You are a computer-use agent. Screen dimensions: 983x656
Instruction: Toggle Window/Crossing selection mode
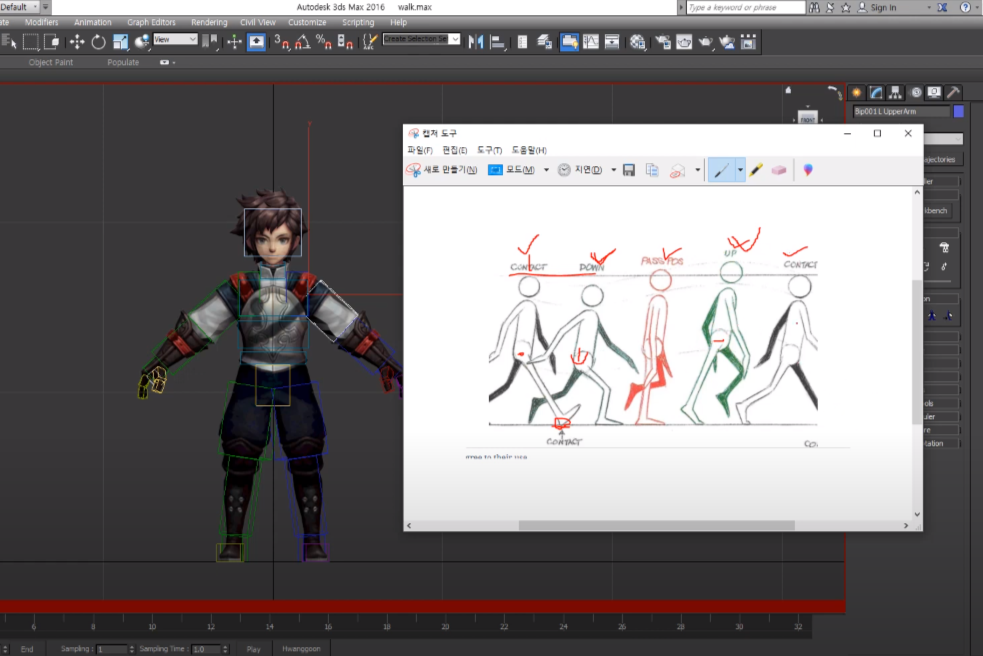(51, 42)
